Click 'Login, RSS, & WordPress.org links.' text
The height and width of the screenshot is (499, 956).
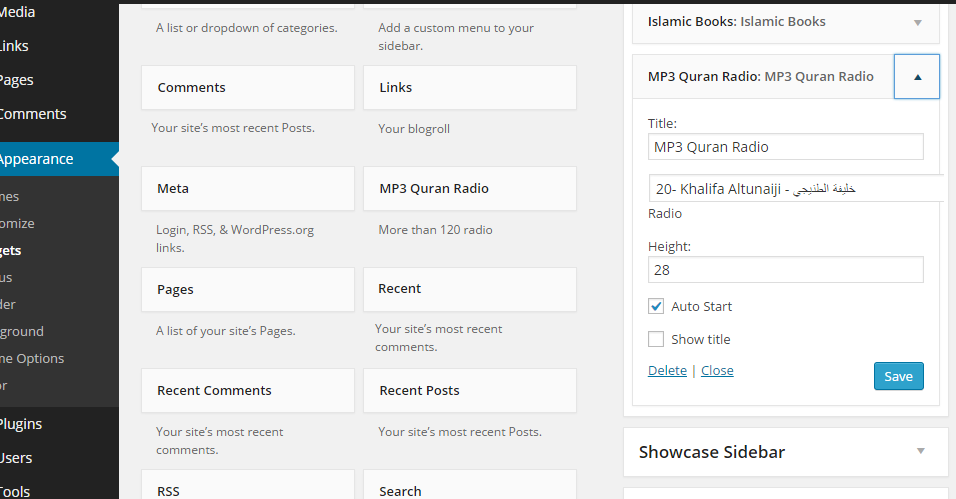pos(235,239)
